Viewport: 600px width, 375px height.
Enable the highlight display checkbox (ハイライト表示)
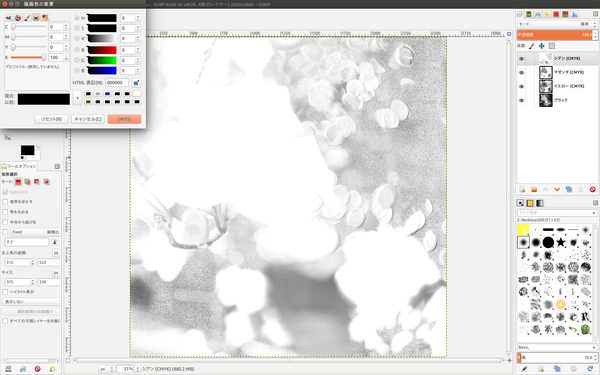[x=5, y=292]
